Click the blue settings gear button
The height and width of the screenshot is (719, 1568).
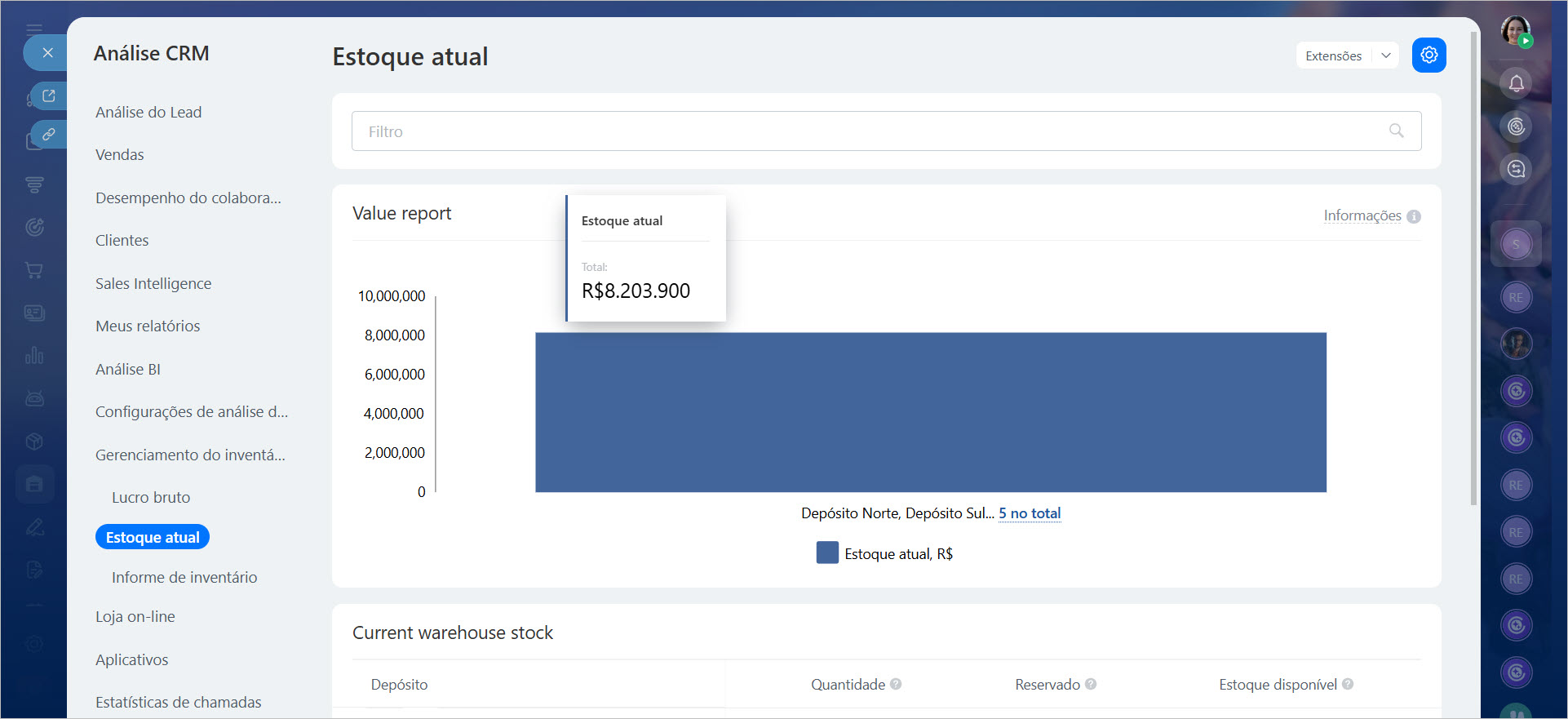point(1428,55)
